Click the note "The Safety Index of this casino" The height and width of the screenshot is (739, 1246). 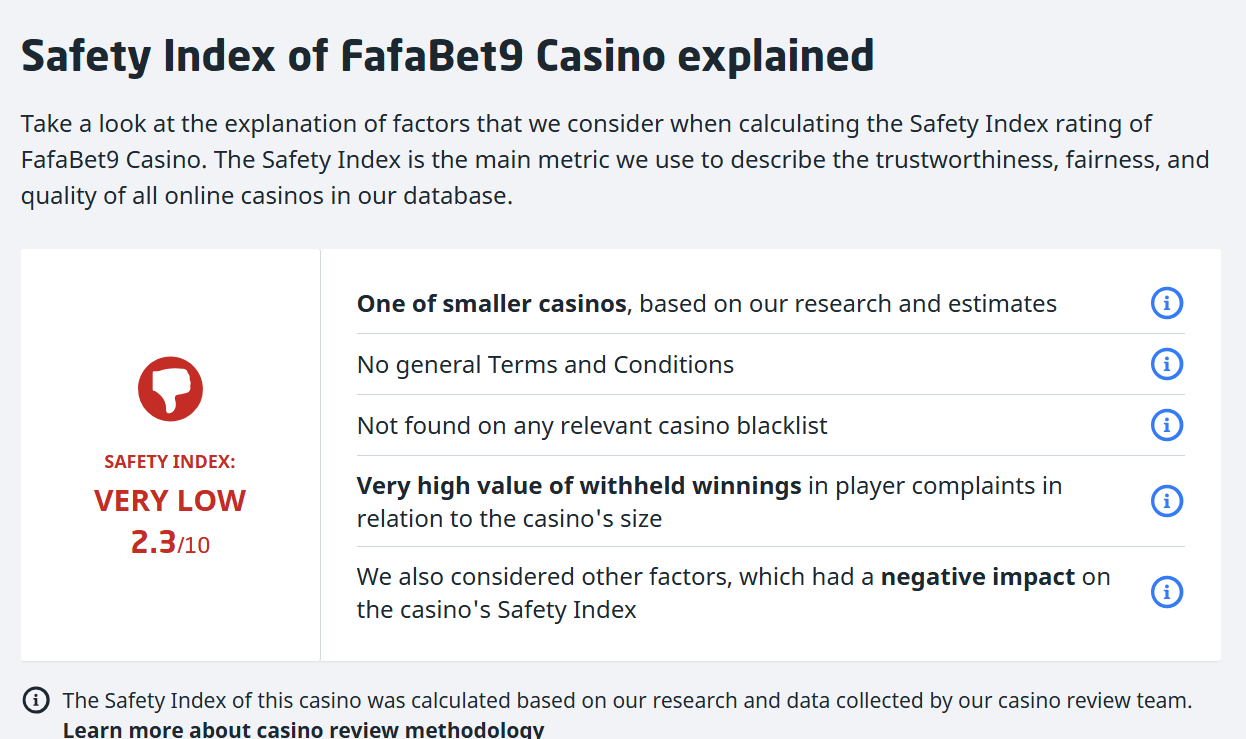[x=627, y=700]
